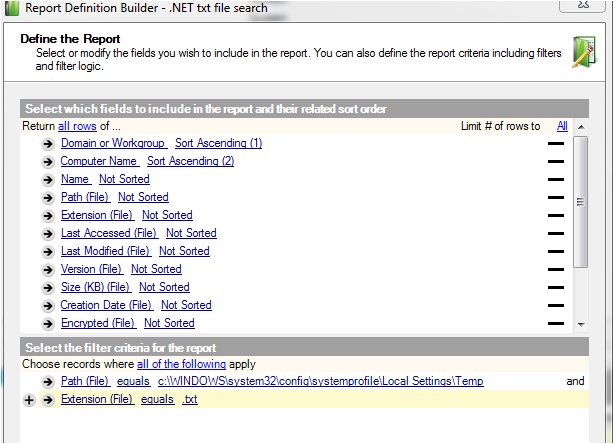The image size is (614, 444).
Task: Change the Not Sorted setting for Encrypted (File)
Action: pyautogui.click(x=169, y=323)
